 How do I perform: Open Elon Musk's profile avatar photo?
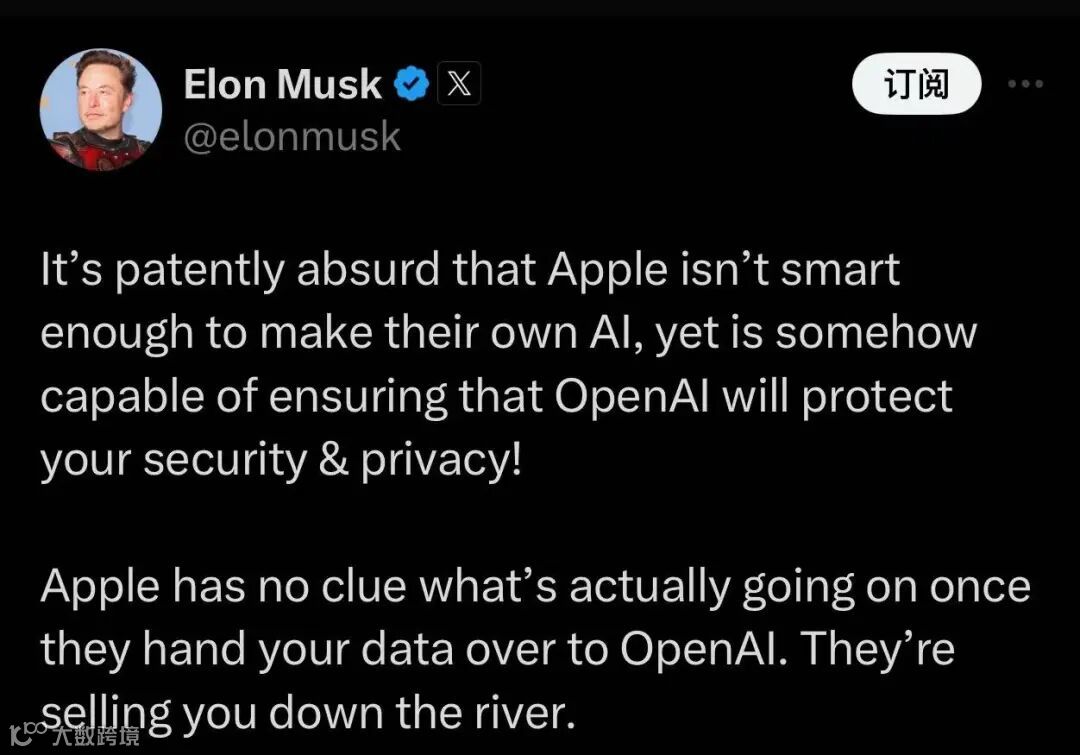point(101,110)
